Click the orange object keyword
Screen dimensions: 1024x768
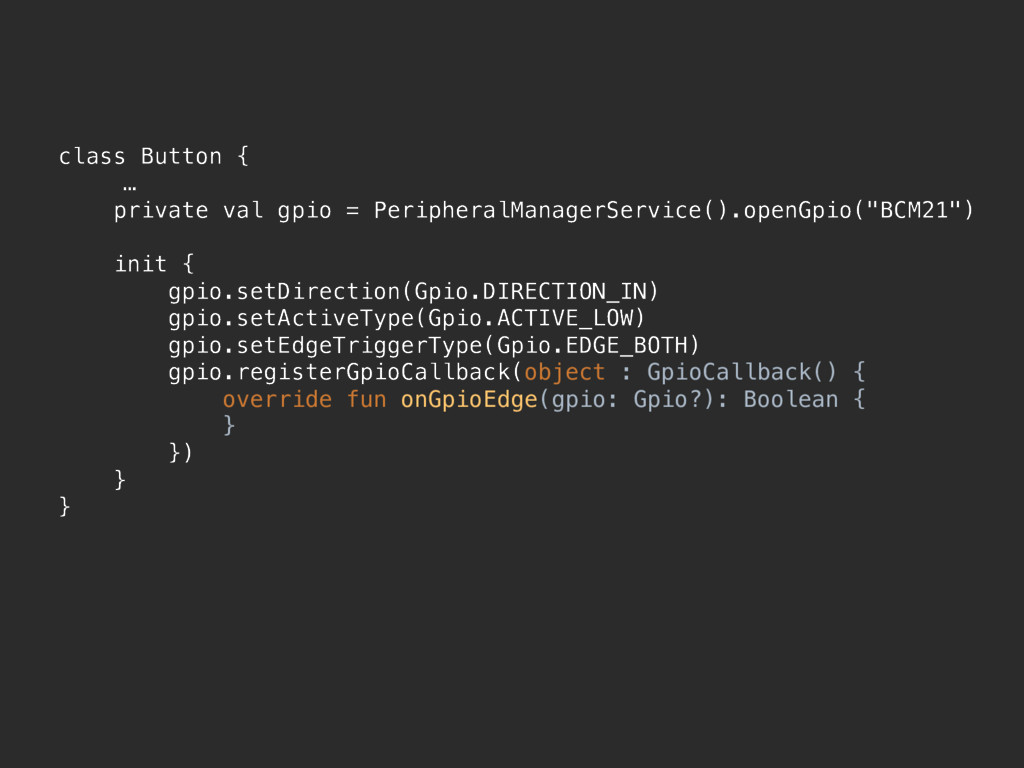point(564,372)
